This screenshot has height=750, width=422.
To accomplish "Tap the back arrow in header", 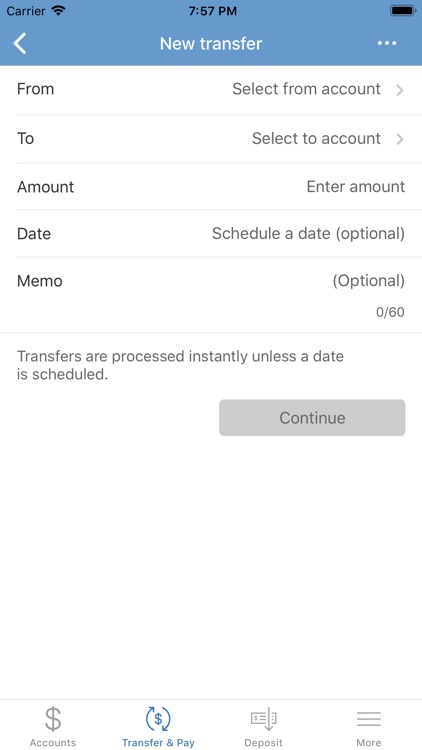I will click(x=20, y=44).
